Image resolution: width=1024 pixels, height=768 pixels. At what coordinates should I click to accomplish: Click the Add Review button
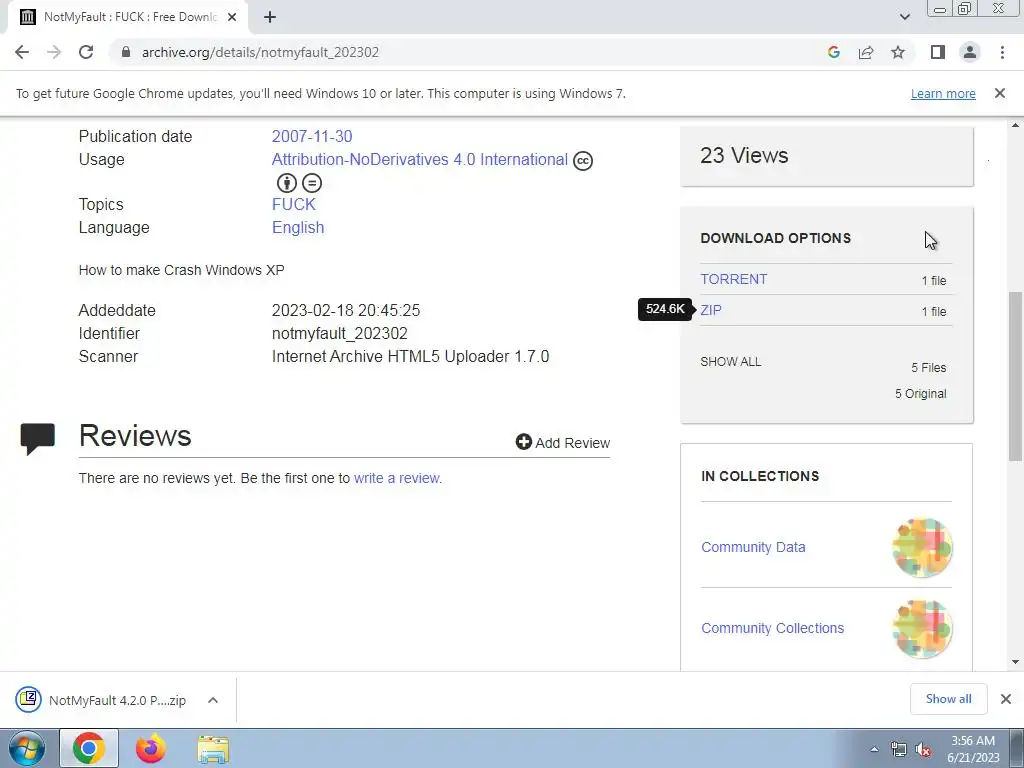click(x=562, y=443)
